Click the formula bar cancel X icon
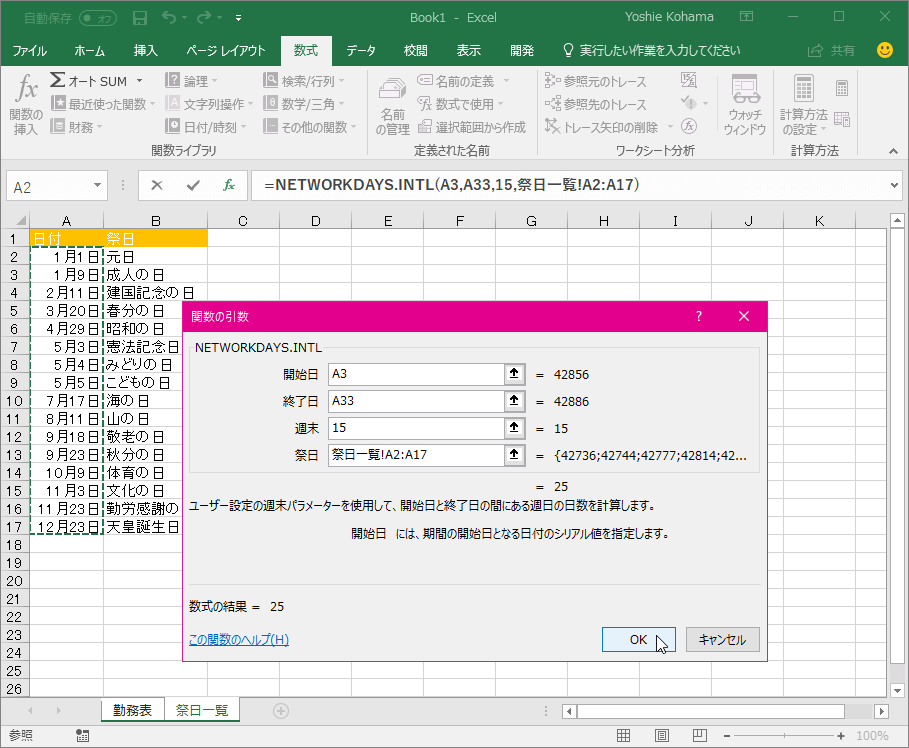Image resolution: width=909 pixels, height=748 pixels. pyautogui.click(x=157, y=186)
